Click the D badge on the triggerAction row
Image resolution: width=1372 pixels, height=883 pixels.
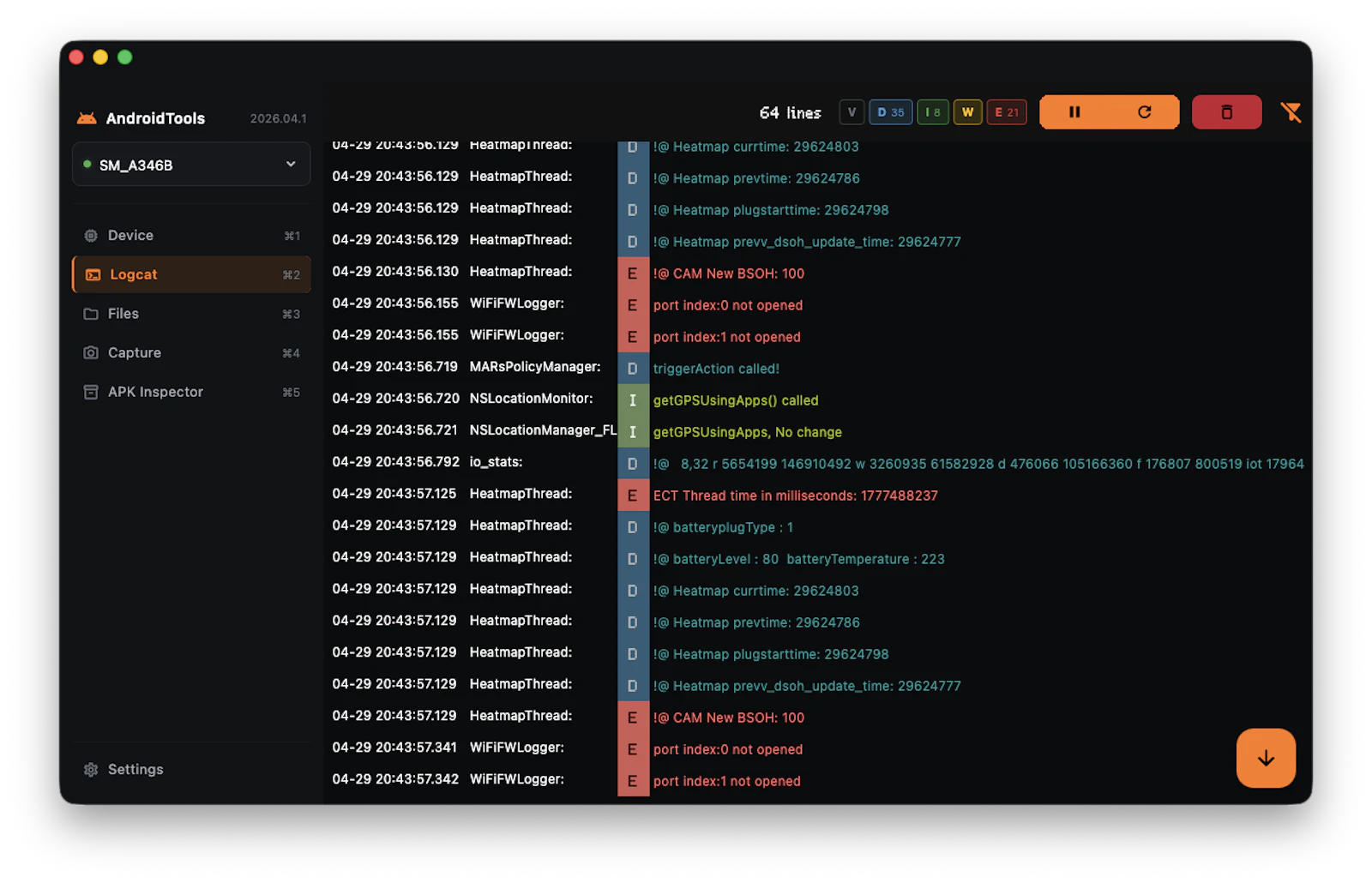[x=633, y=369]
